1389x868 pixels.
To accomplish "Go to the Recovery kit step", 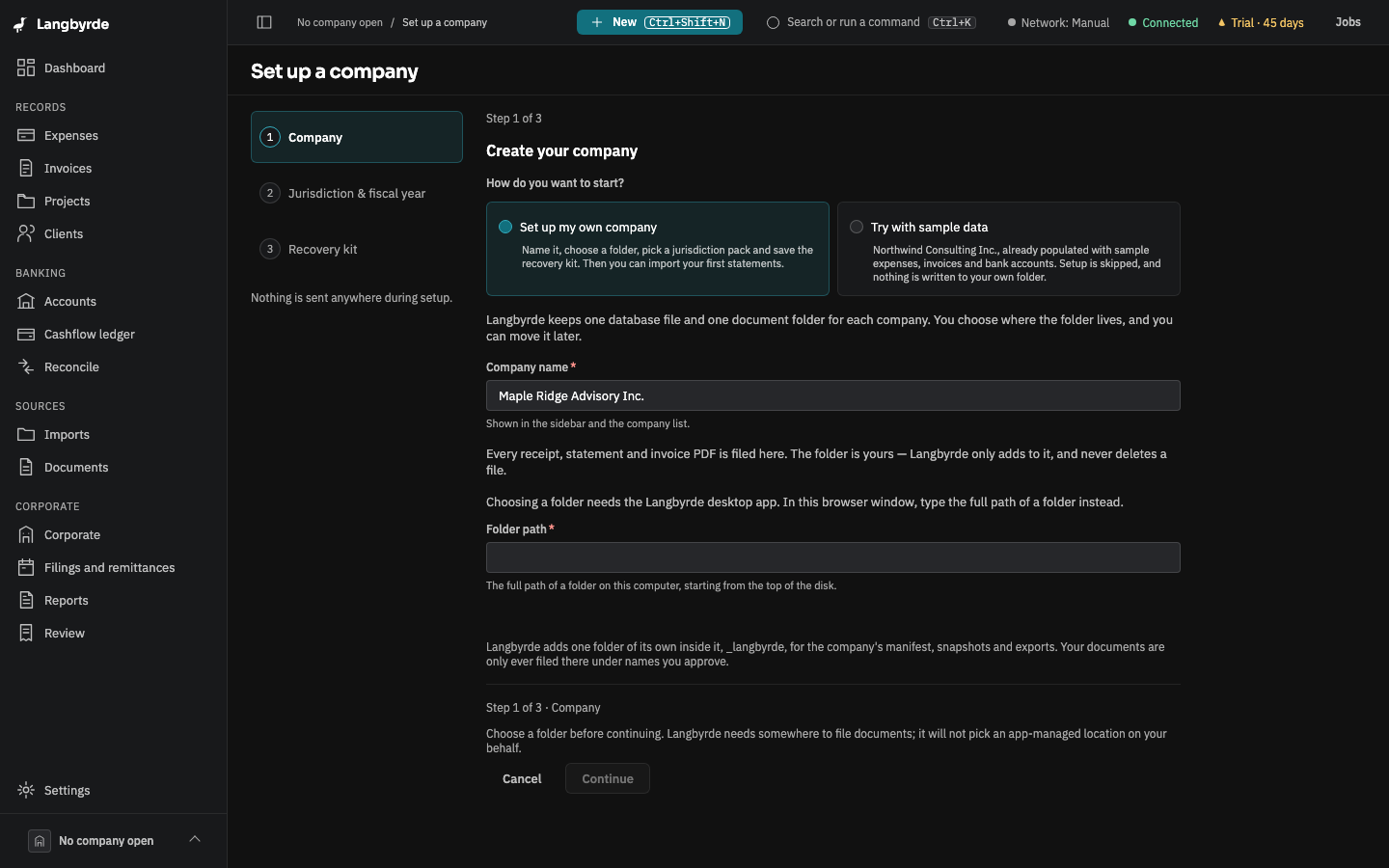I will click(x=357, y=249).
